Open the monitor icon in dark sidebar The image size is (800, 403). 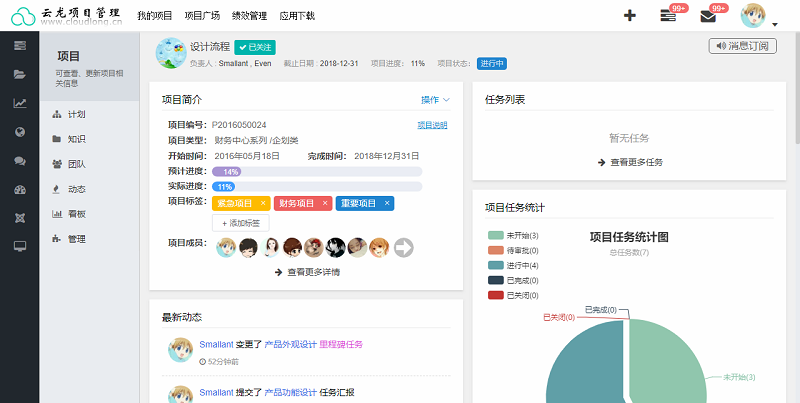[x=20, y=247]
